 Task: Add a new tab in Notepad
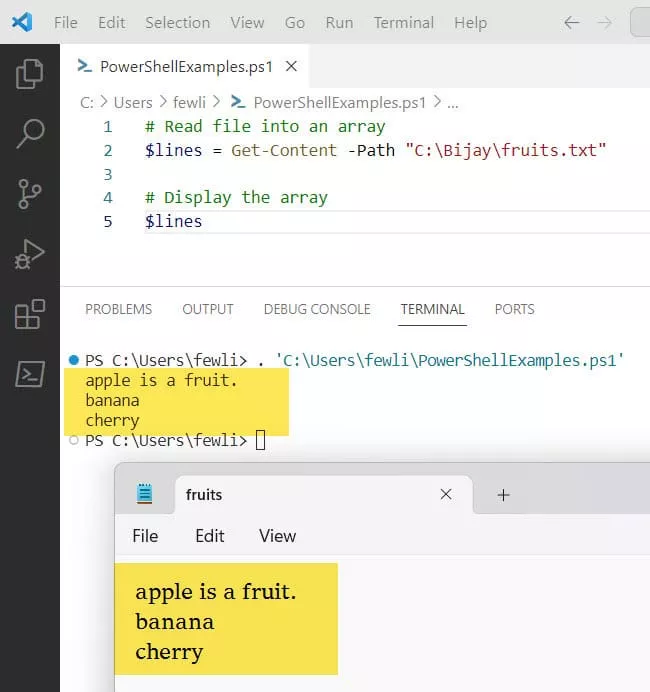pyautogui.click(x=504, y=495)
